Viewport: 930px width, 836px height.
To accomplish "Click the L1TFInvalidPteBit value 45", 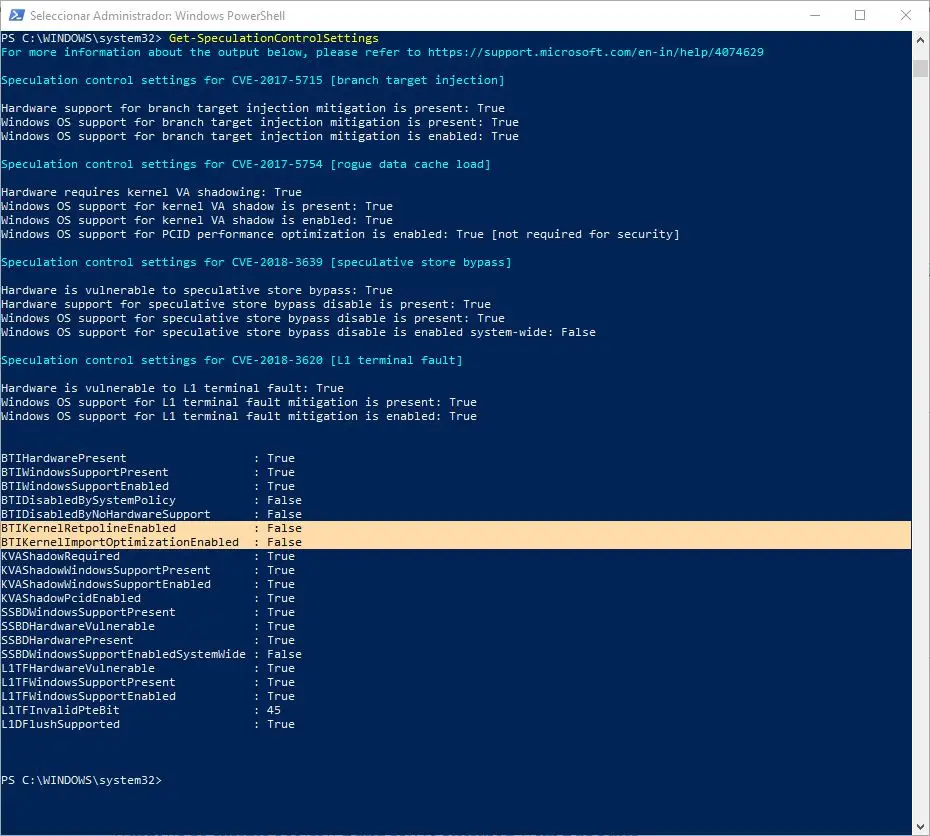I will click(x=273, y=710).
